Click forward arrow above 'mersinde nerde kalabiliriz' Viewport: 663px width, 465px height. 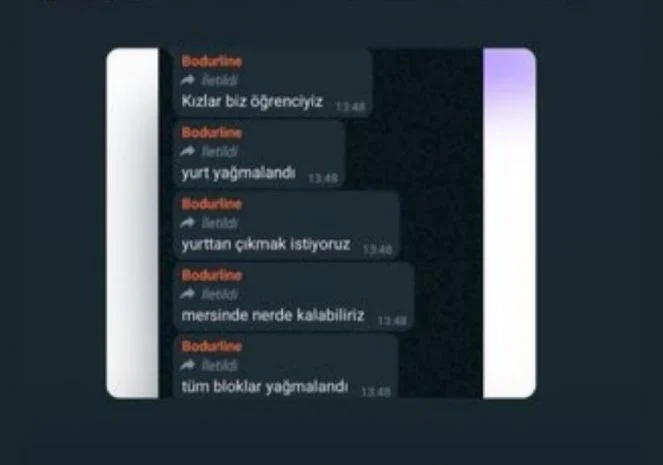click(188, 293)
